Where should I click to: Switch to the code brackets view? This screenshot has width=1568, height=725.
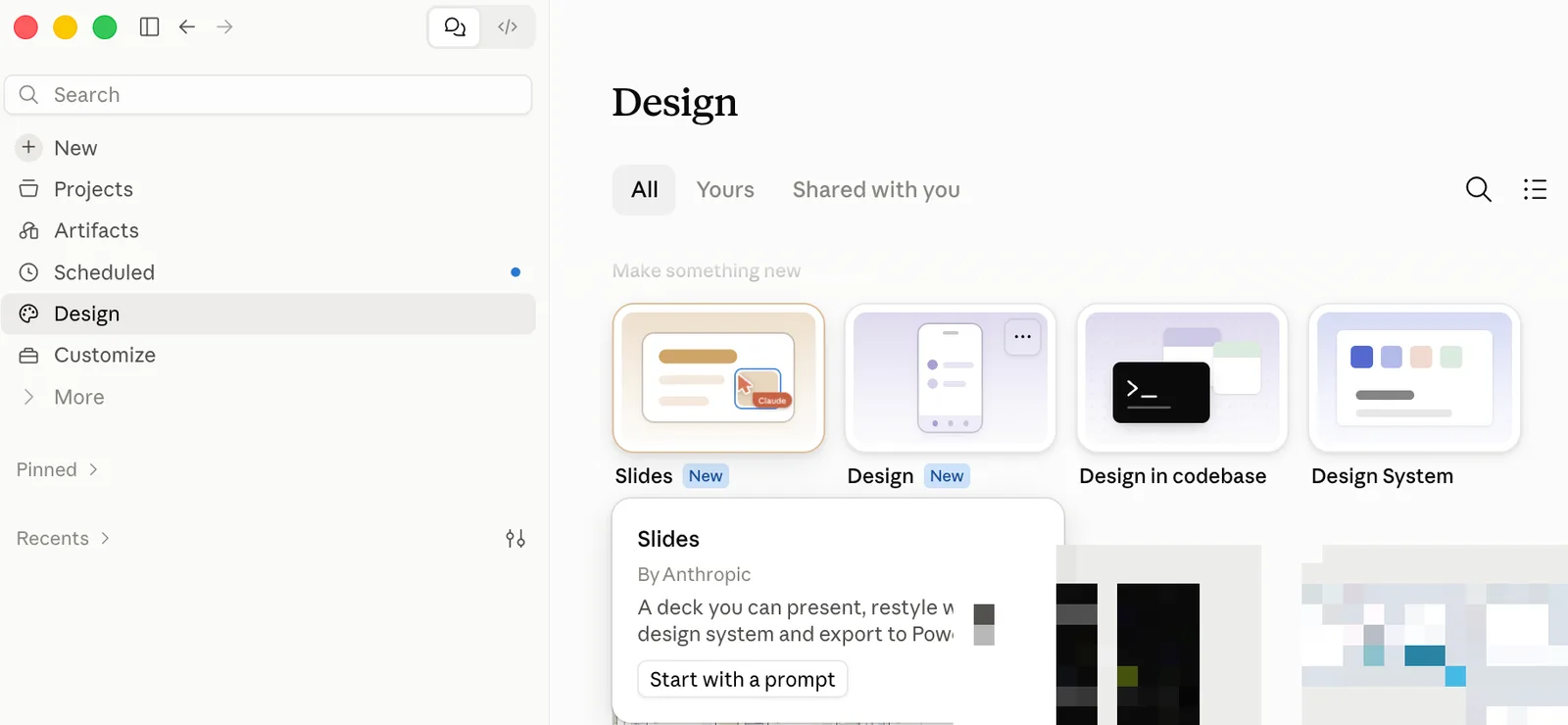tap(508, 27)
